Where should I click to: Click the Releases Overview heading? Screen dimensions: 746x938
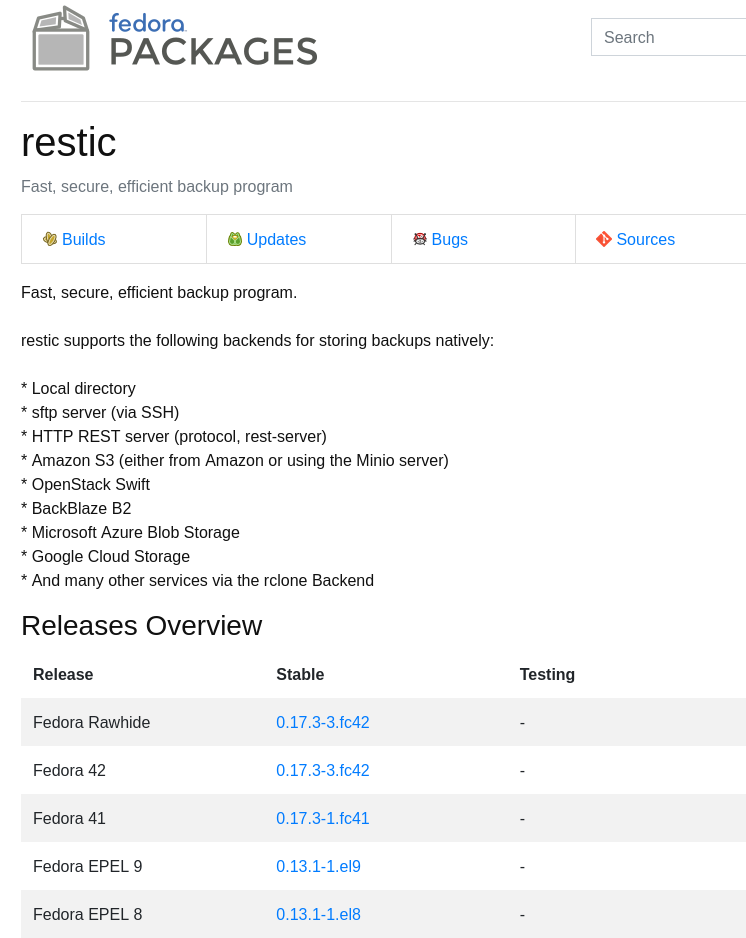(x=142, y=626)
